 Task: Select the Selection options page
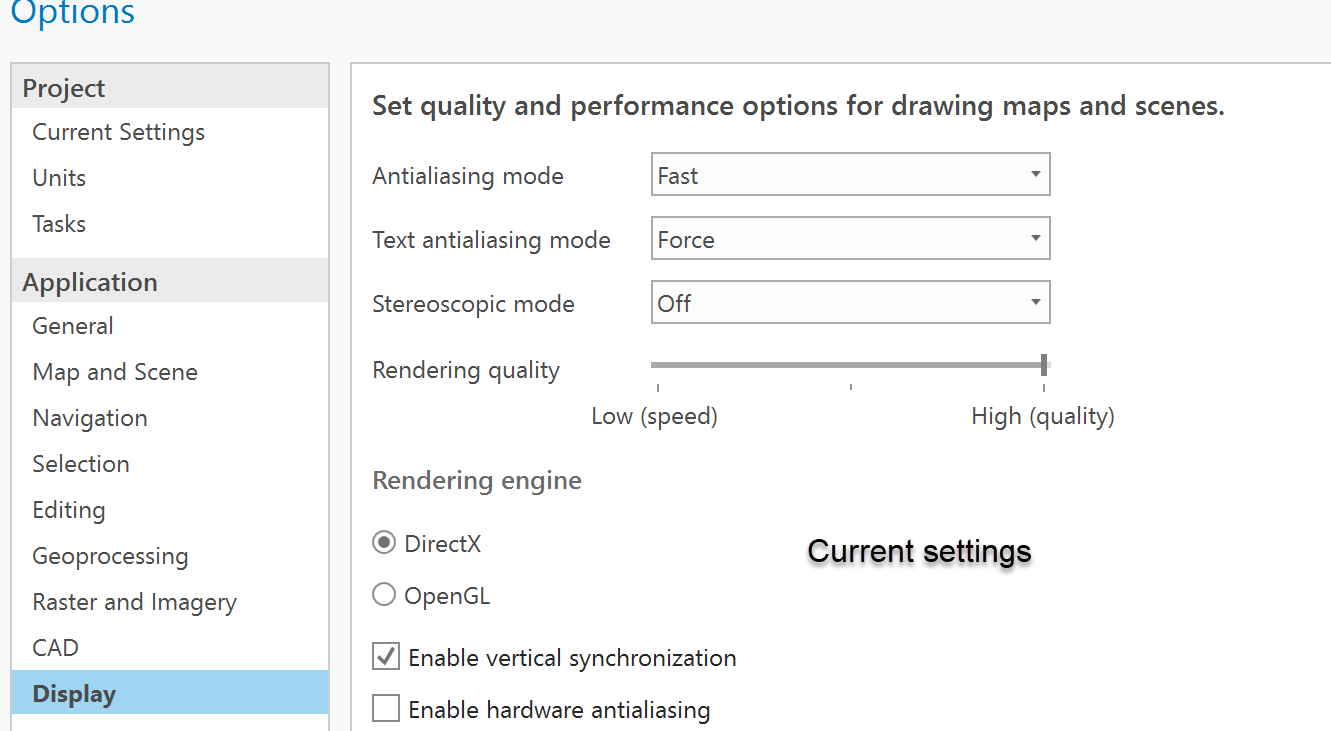[81, 464]
